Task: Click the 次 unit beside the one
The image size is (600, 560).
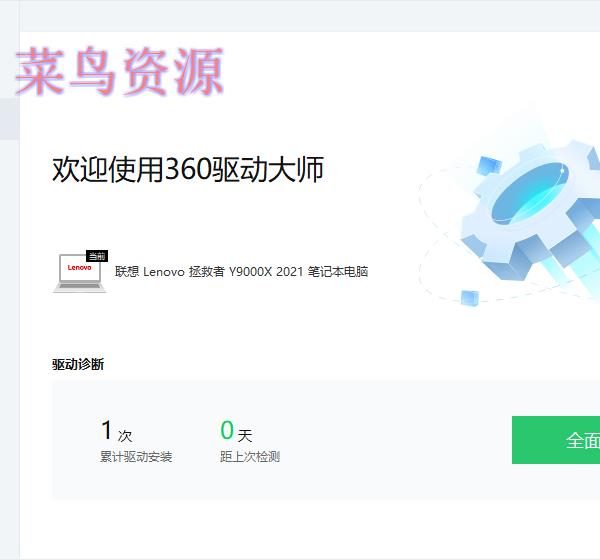Action: 125,436
